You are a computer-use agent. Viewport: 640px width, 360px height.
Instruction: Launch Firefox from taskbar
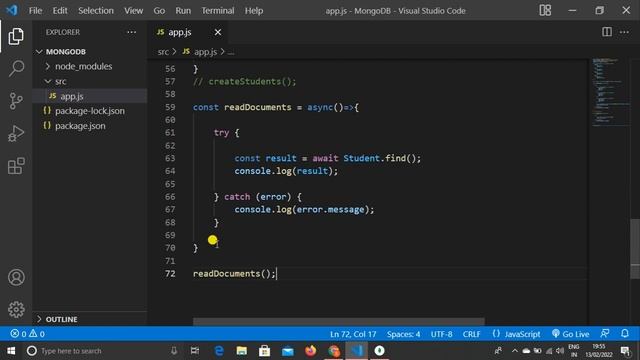click(x=311, y=351)
